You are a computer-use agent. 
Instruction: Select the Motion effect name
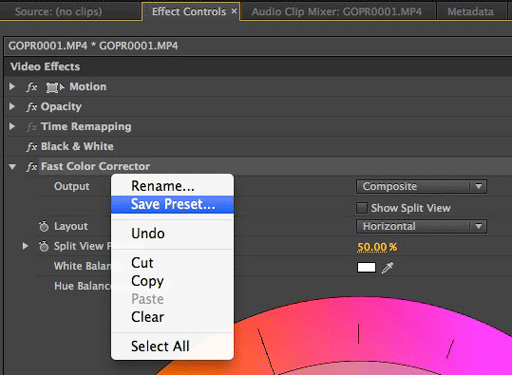click(88, 87)
